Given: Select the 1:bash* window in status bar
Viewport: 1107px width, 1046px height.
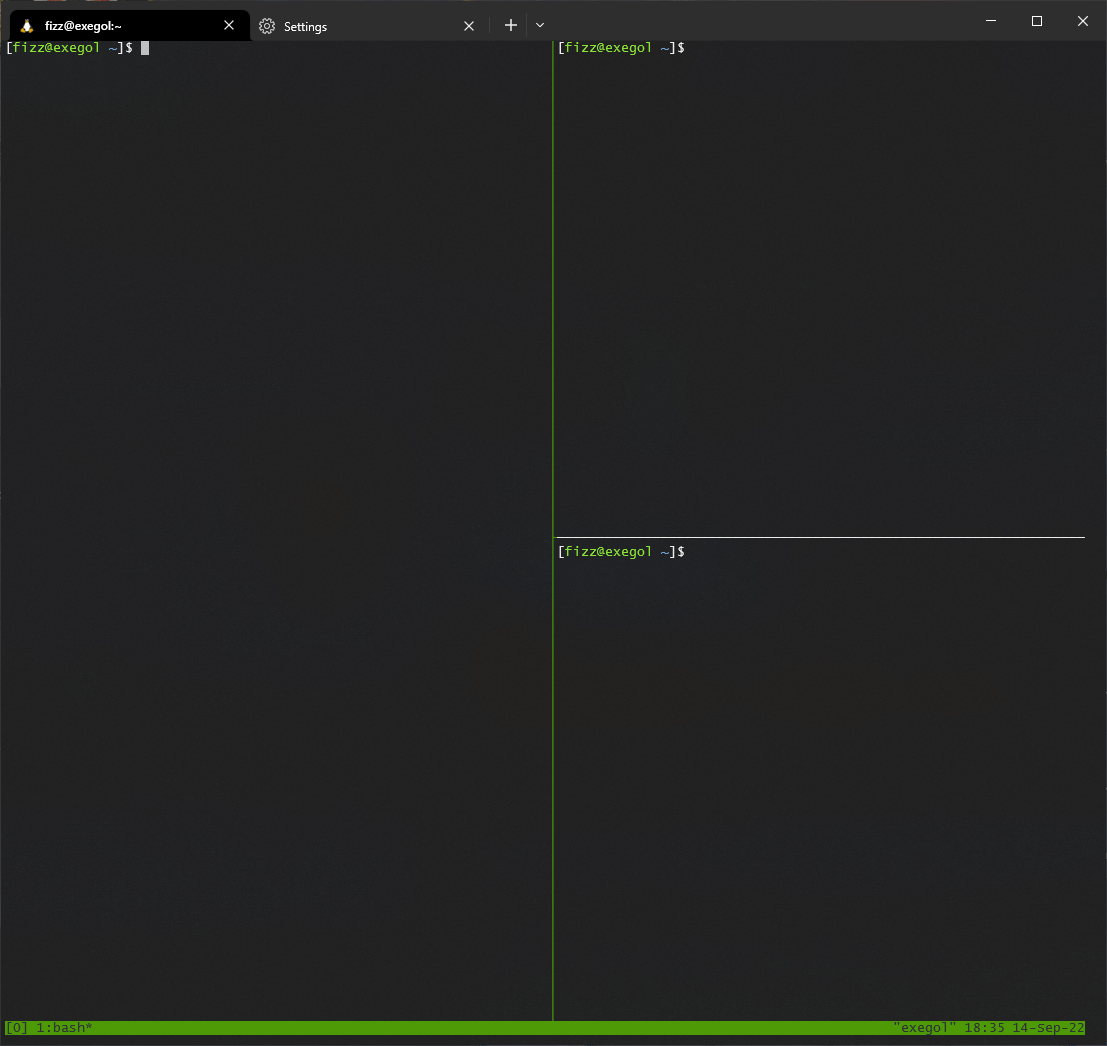Looking at the screenshot, I should pos(64,1028).
